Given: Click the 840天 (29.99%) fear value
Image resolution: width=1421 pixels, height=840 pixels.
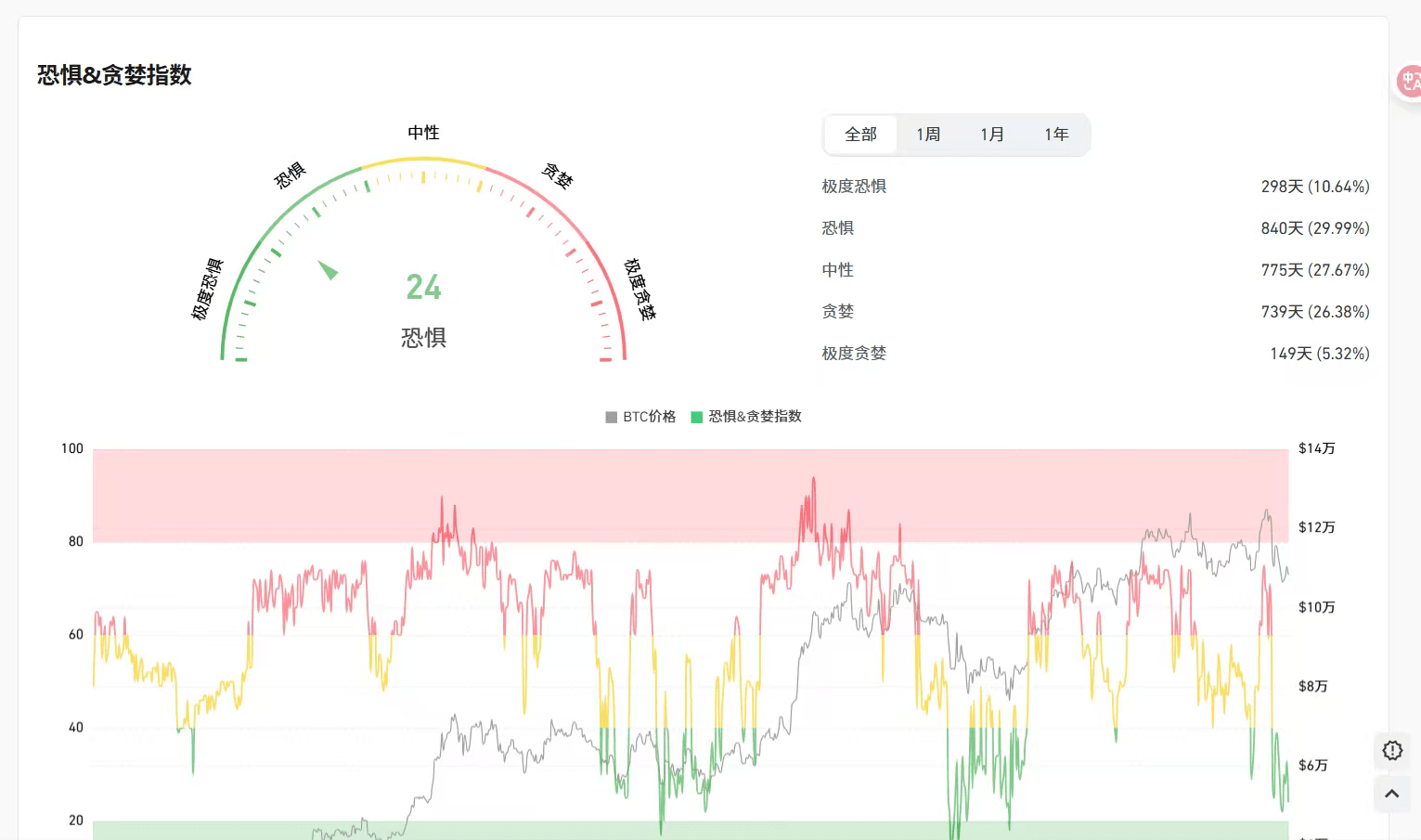Looking at the screenshot, I should [x=1314, y=228].
